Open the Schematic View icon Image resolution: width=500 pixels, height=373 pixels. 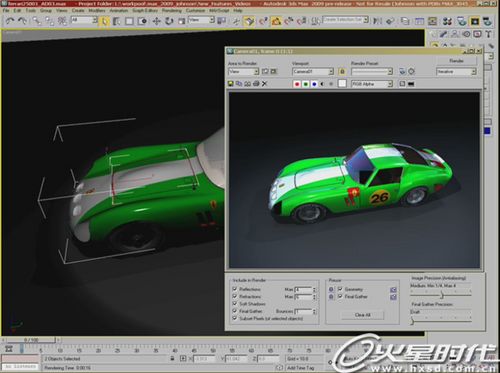click(x=432, y=21)
